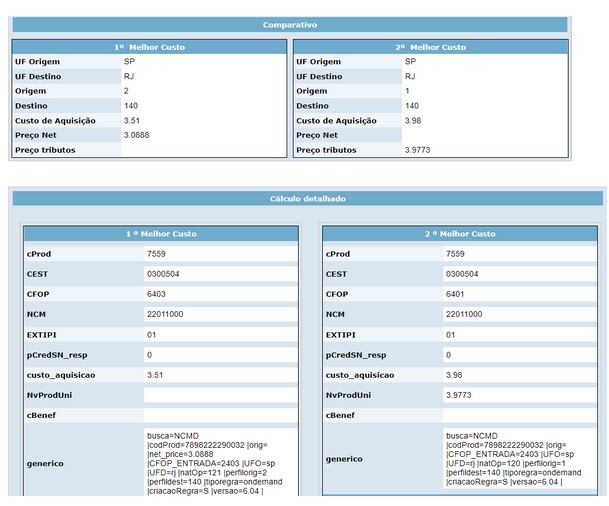Select the 1º Melhor Custo header in Comparativo

click(x=150, y=47)
